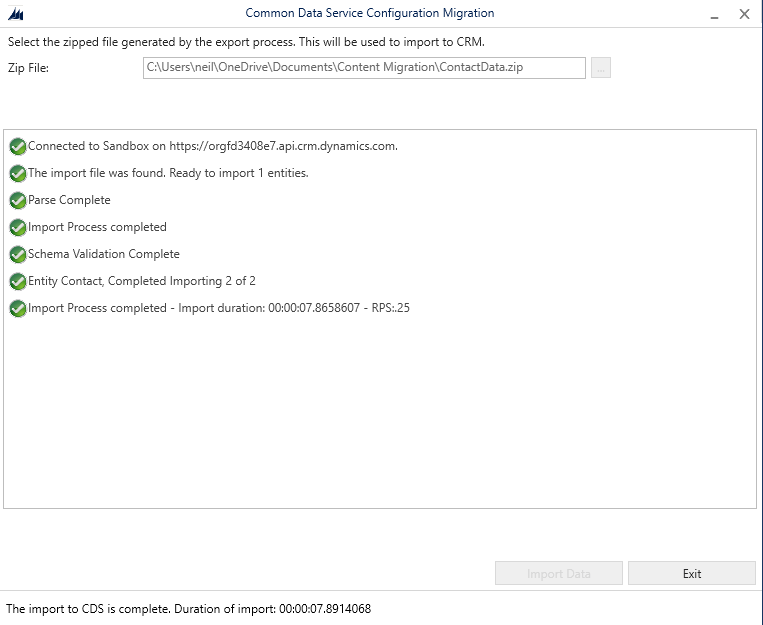
Task: Select the Connected to Sandbox log line
Action: coord(212,146)
